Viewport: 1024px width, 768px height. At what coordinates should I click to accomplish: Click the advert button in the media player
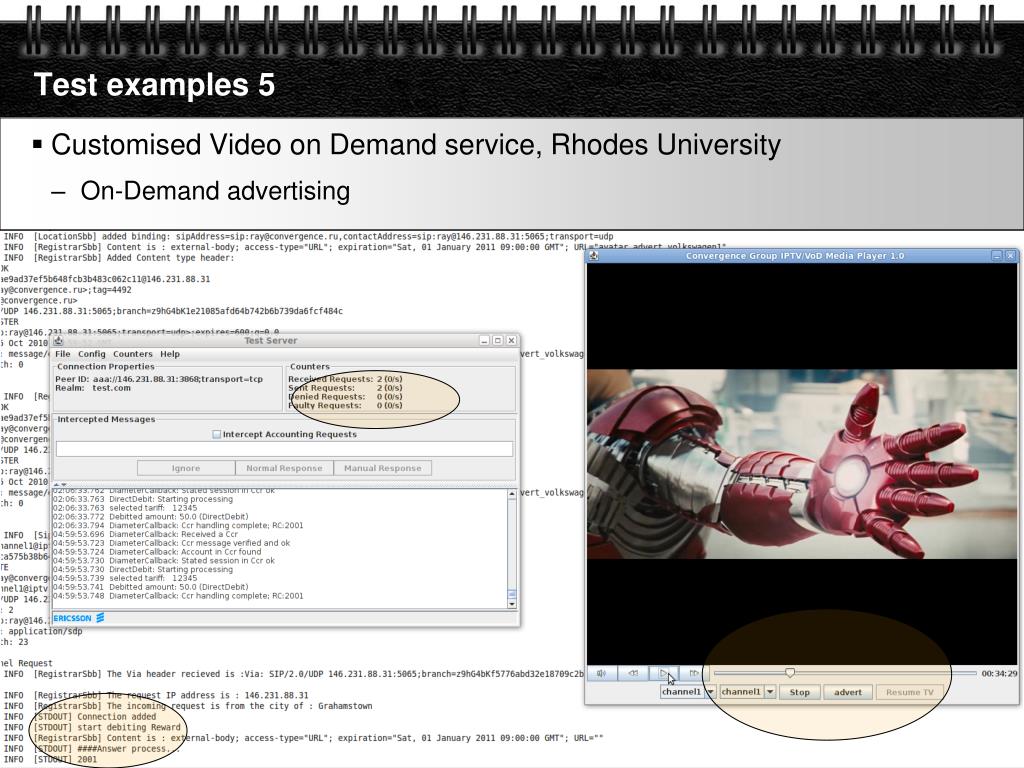pyautogui.click(x=848, y=692)
